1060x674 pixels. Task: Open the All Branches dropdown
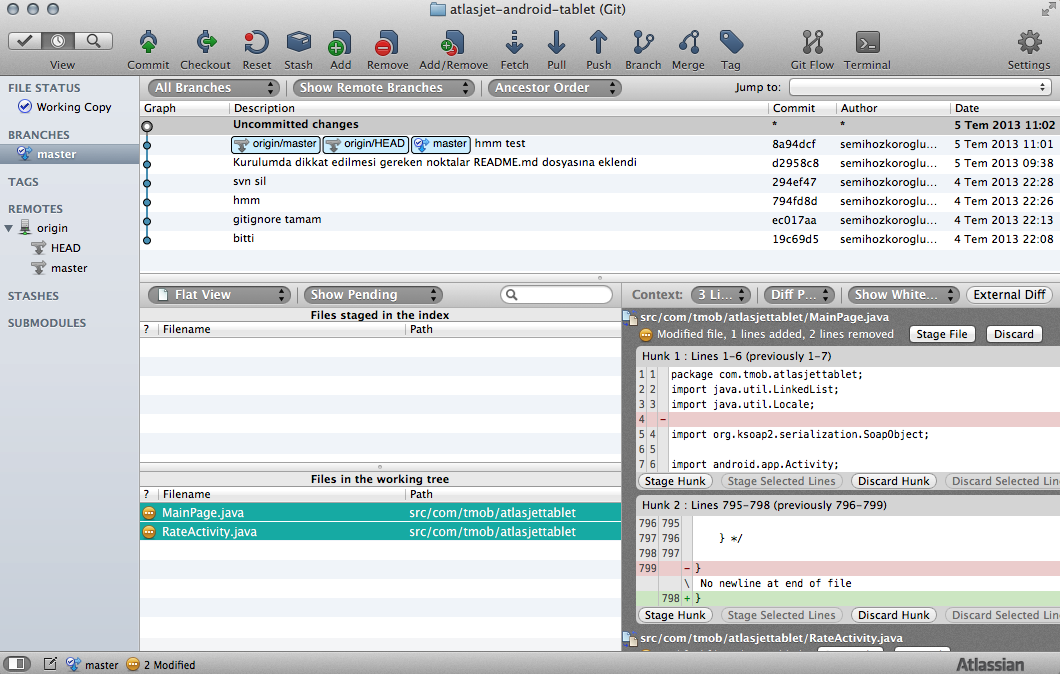(x=214, y=88)
